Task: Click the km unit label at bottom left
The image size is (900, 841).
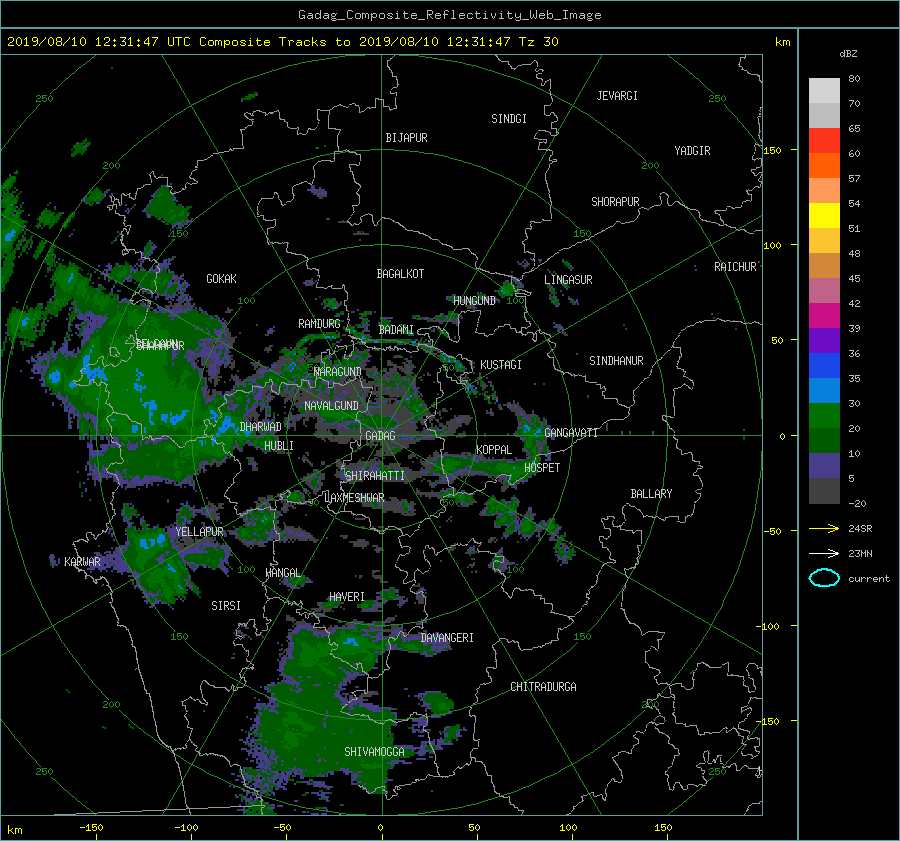Action: pyautogui.click(x=14, y=830)
